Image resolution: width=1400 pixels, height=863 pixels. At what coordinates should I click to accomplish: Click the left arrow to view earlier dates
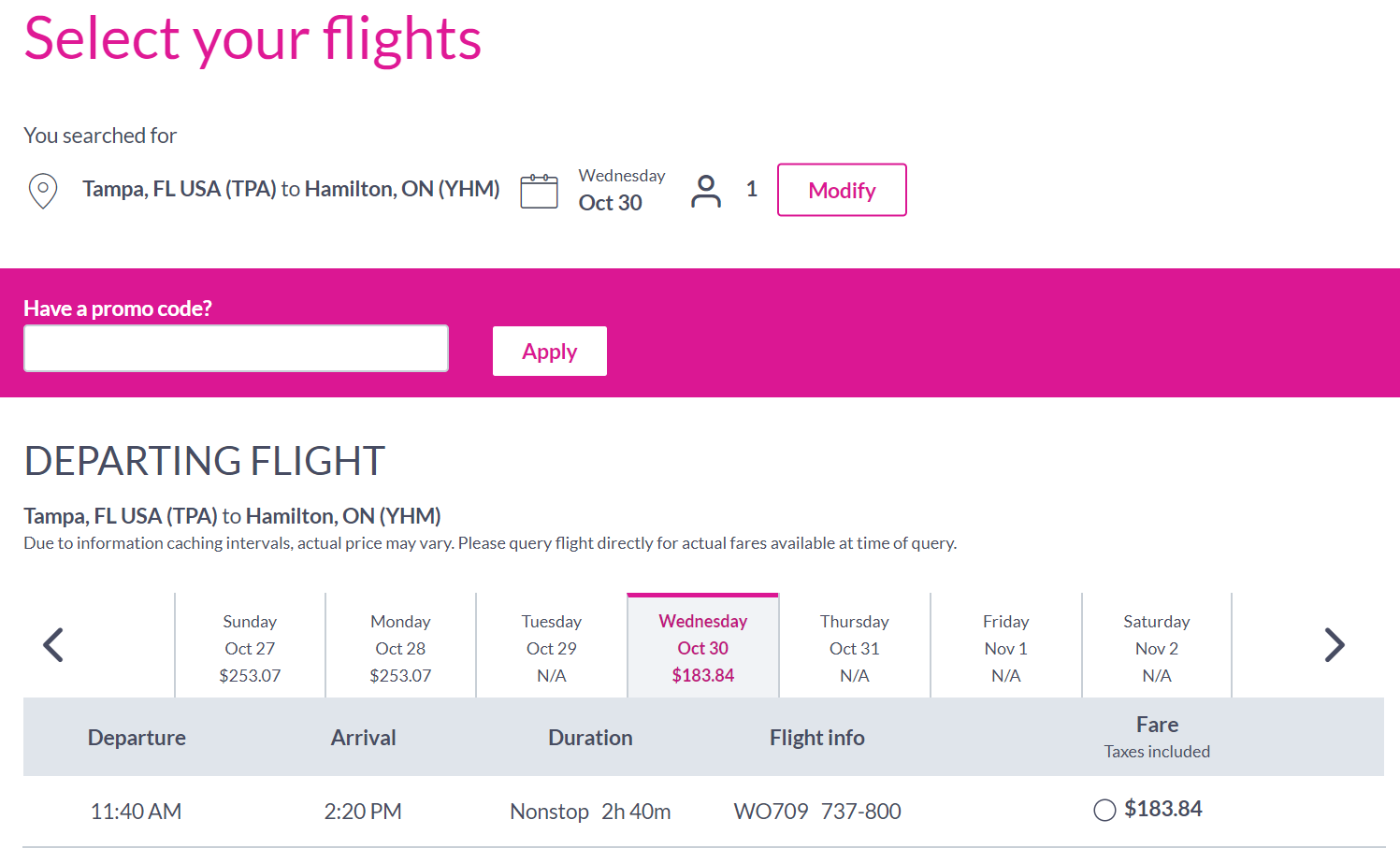pyautogui.click(x=53, y=645)
